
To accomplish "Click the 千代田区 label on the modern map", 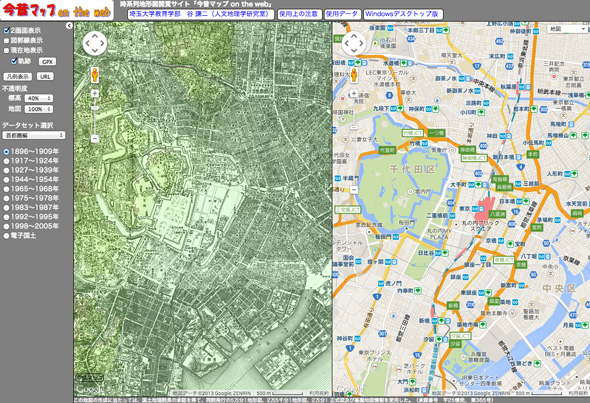I will point(412,169).
